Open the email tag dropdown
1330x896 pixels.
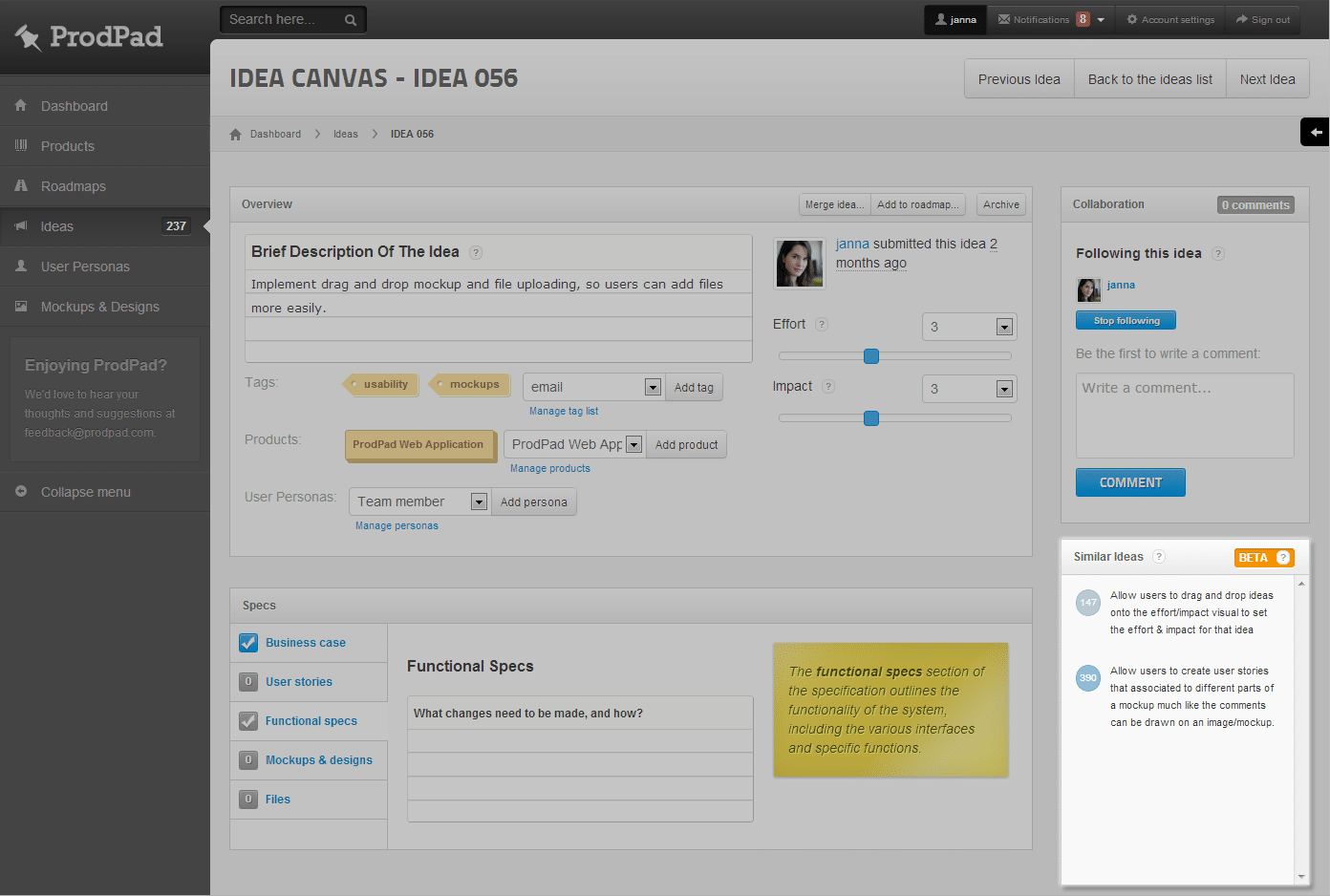click(594, 387)
